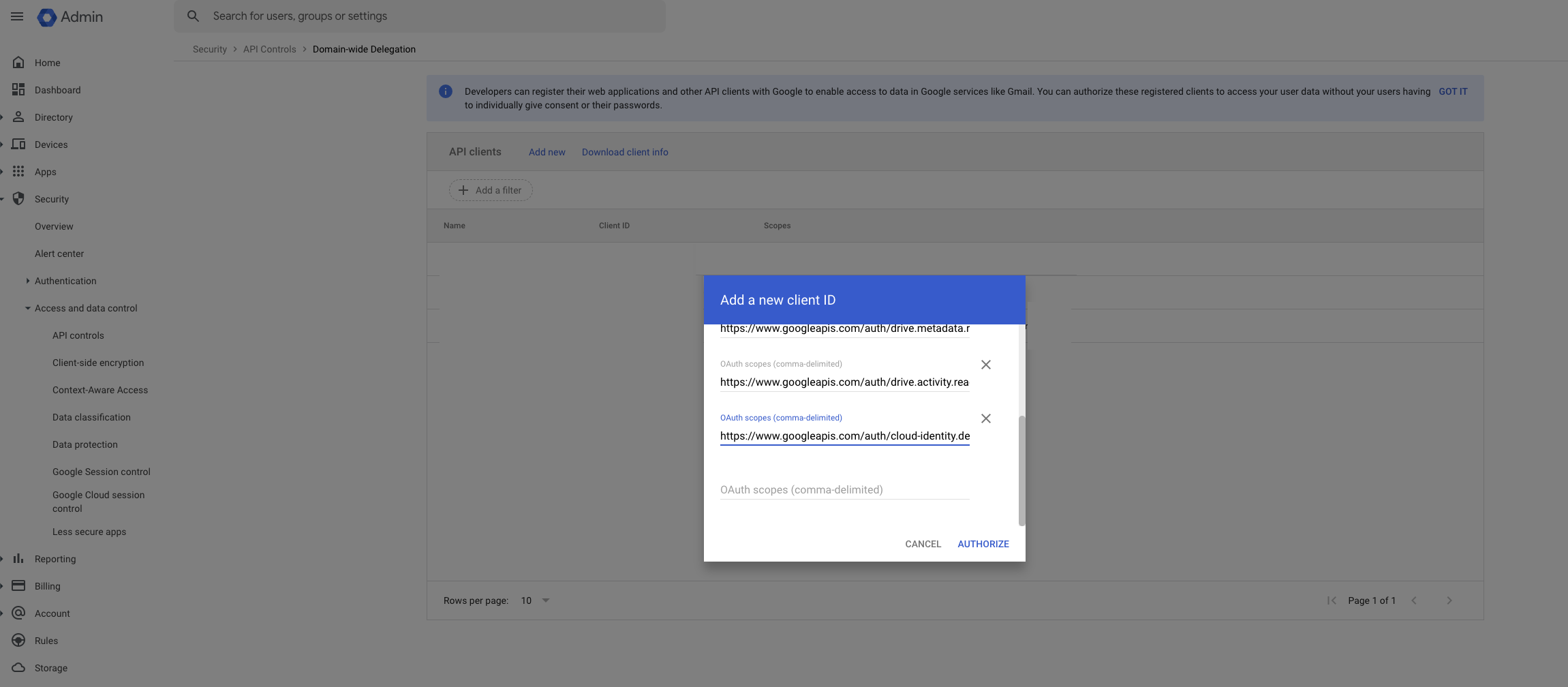Click the Dashboard sidebar icon
1568x687 pixels.
click(x=18, y=90)
